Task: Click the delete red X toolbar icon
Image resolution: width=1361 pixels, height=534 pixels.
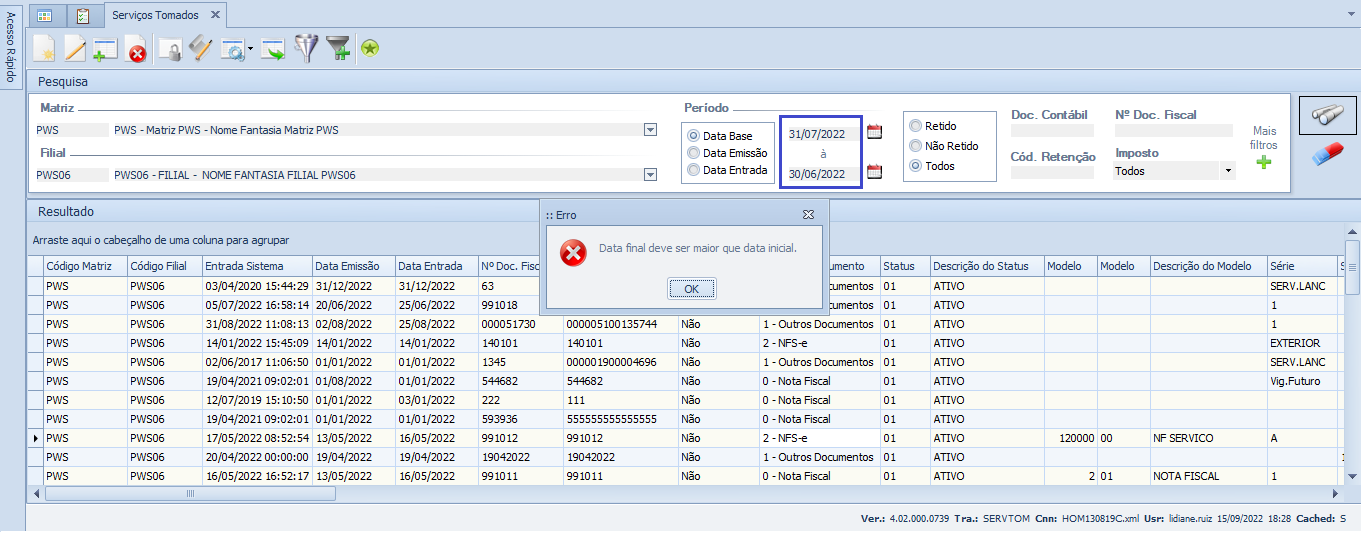Action: (136, 49)
